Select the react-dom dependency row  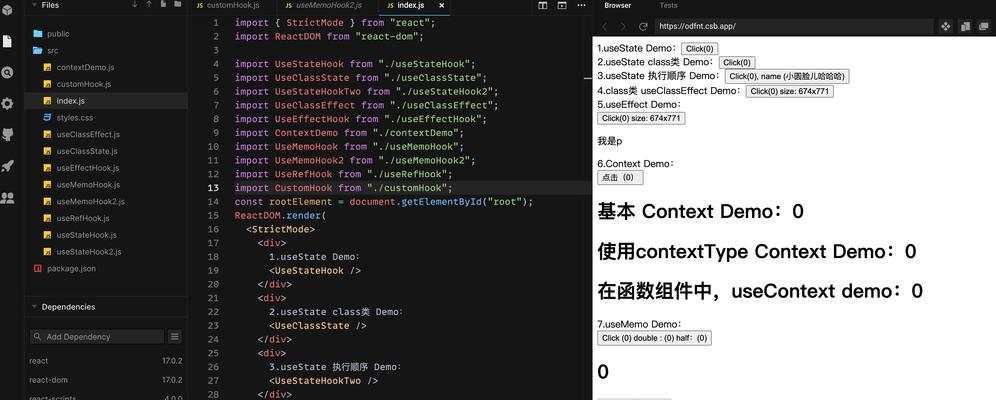click(105, 380)
